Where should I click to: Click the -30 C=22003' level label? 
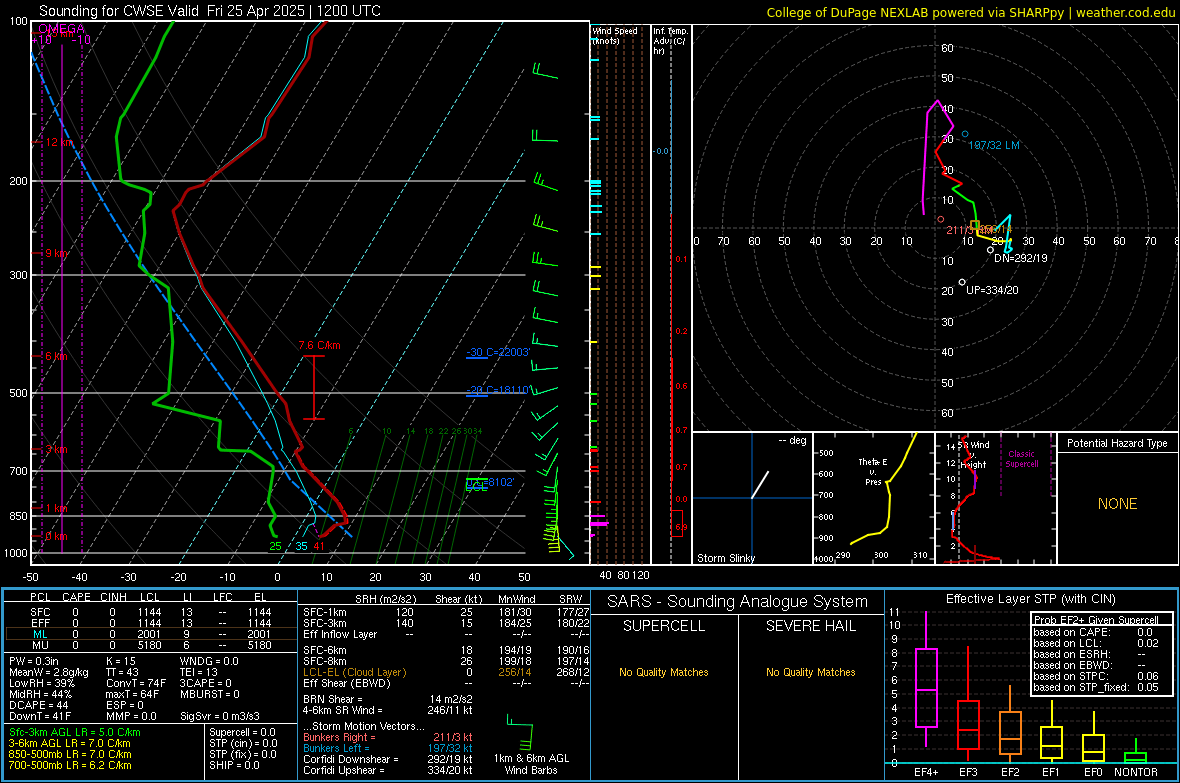point(498,352)
